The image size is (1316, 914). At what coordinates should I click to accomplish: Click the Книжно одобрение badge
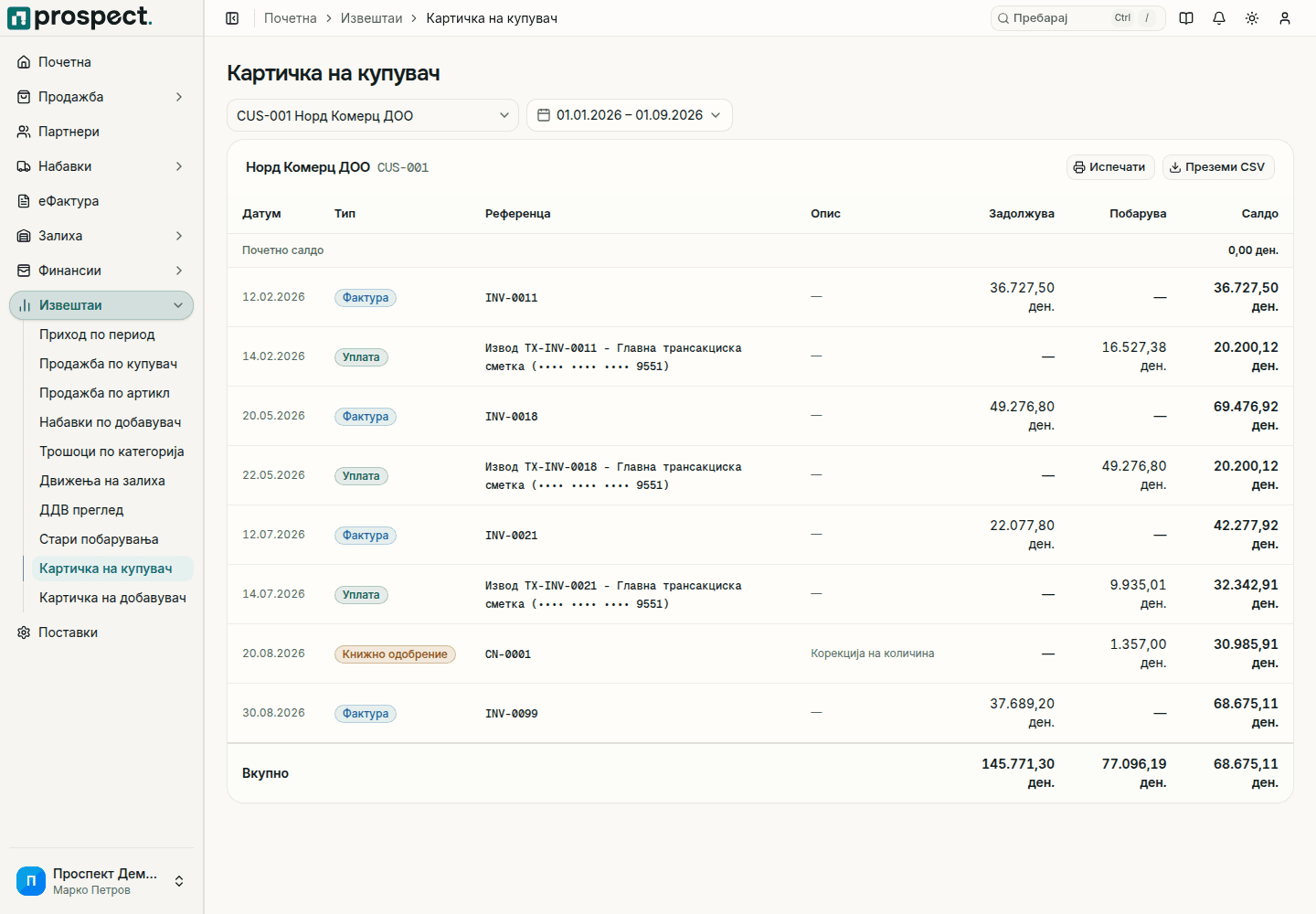(395, 654)
